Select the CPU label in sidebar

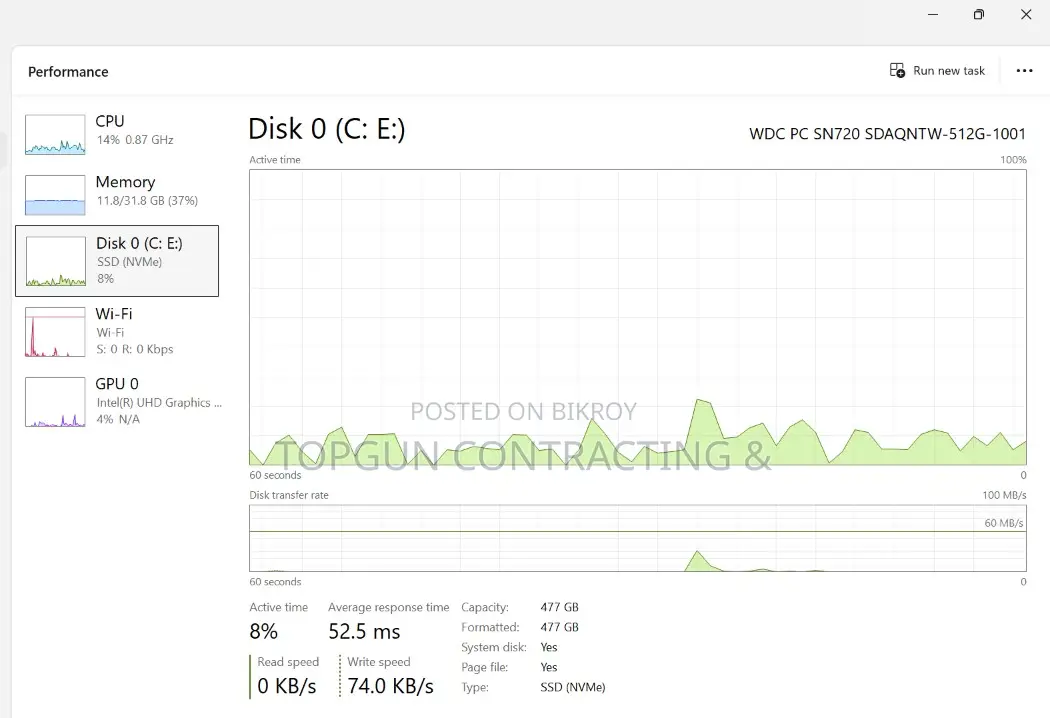[110, 121]
